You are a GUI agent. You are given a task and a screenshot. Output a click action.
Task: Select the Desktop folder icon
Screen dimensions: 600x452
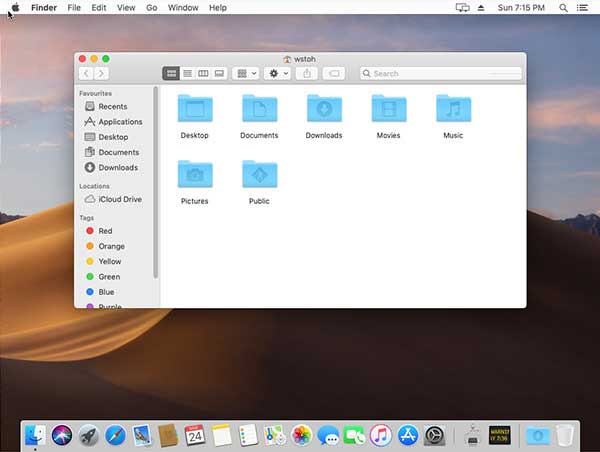tap(195, 108)
